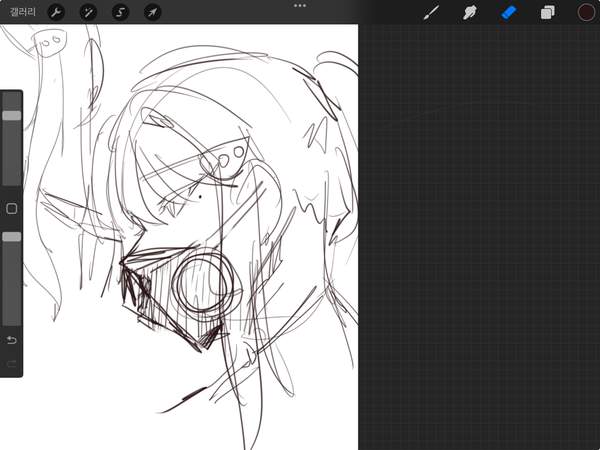The height and width of the screenshot is (450, 600).
Task: Undo the last stroke with undo arrow
Action: [x=12, y=340]
